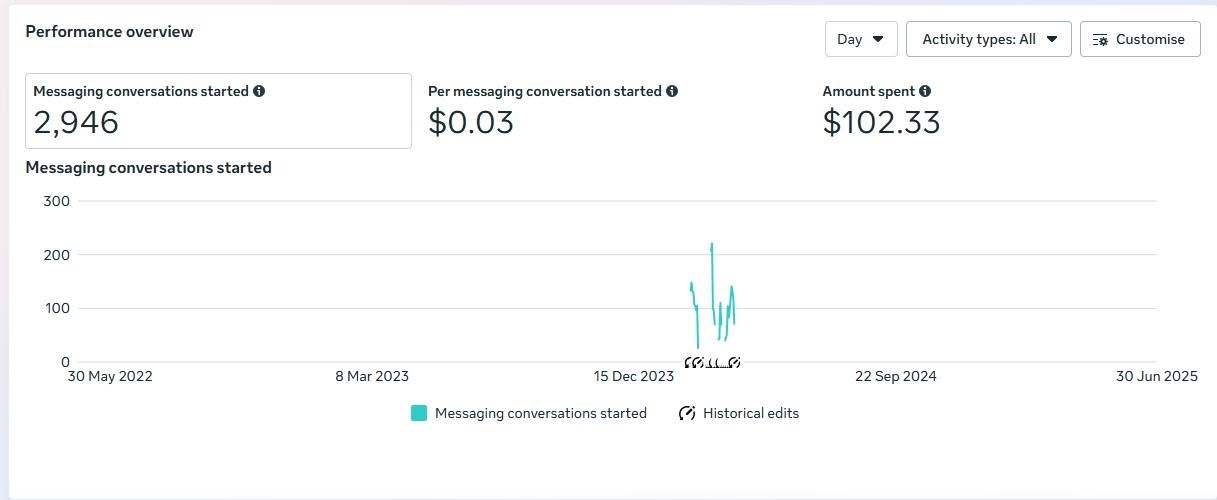Show info tooltip for Amount spent
The width and height of the screenshot is (1217, 500).
925,91
